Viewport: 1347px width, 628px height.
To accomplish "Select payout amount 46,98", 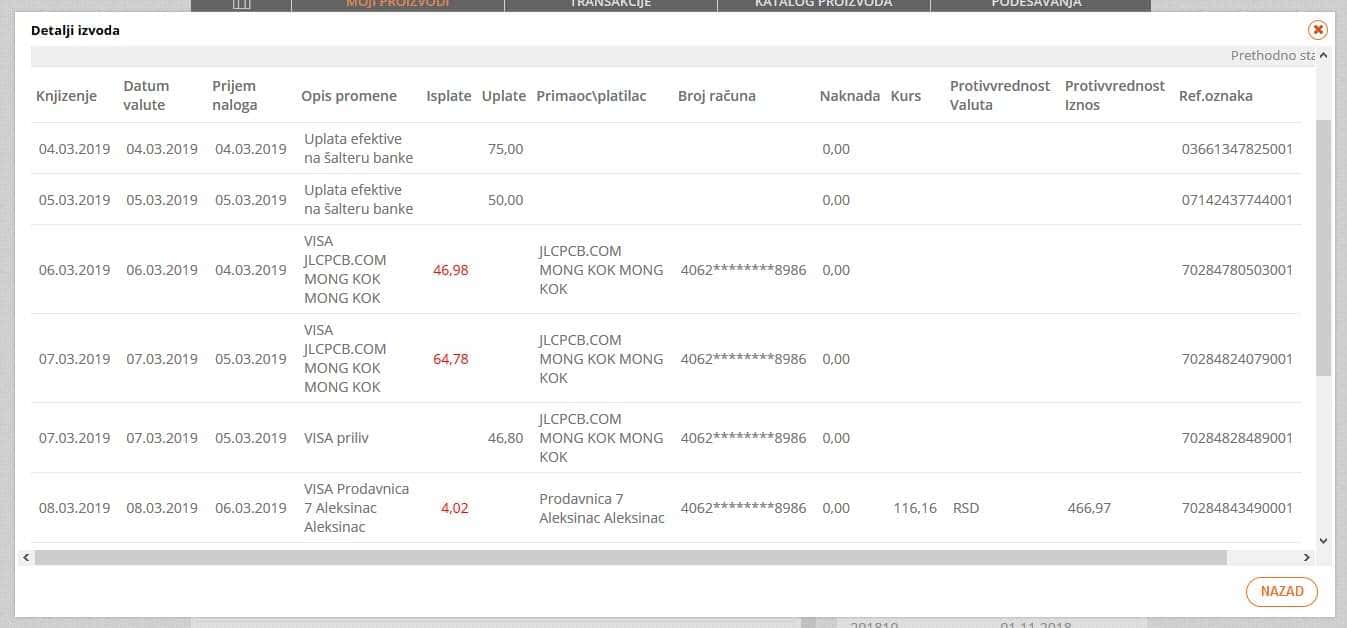I will pos(451,270).
